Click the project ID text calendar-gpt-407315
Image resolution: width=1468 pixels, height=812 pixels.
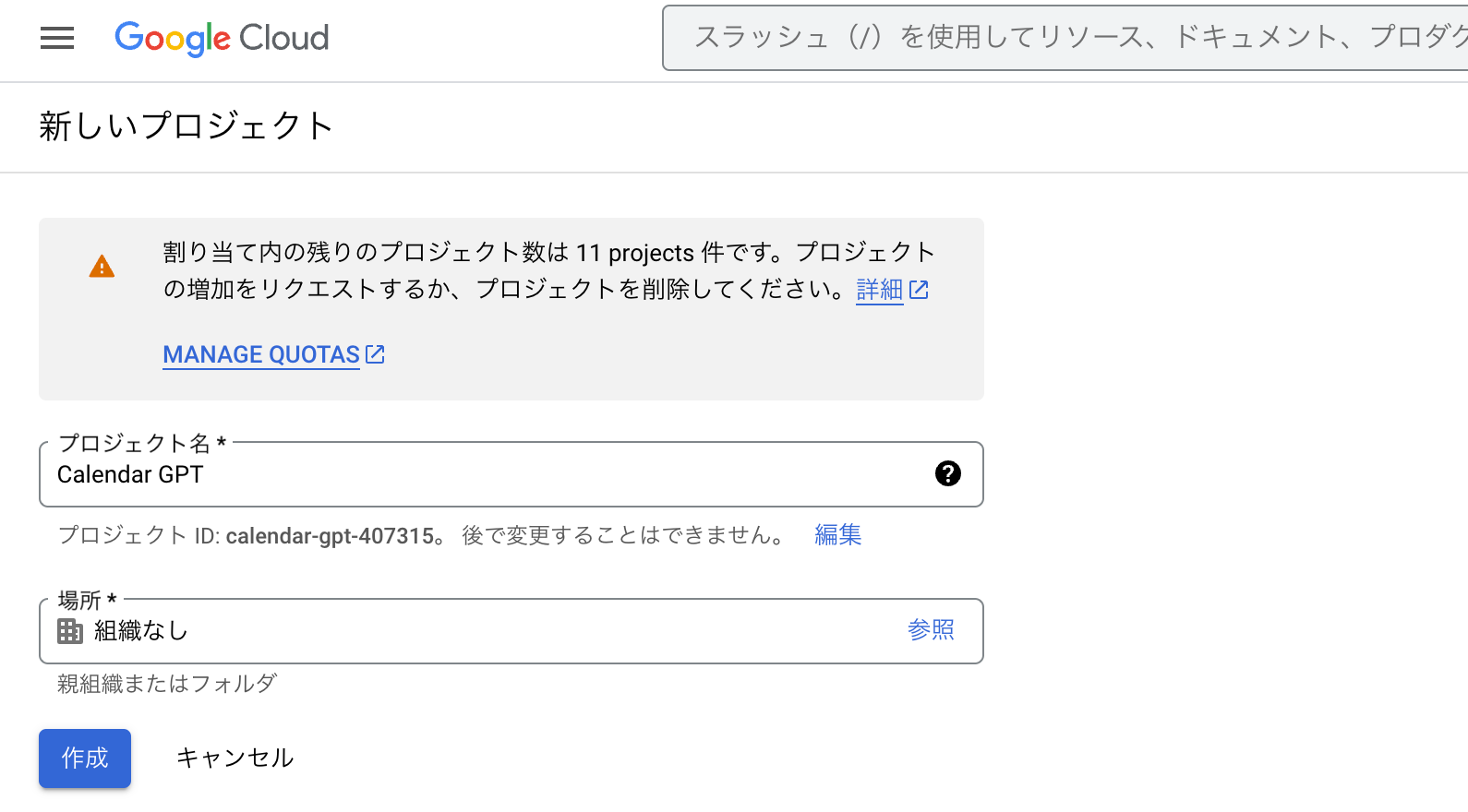coord(330,536)
